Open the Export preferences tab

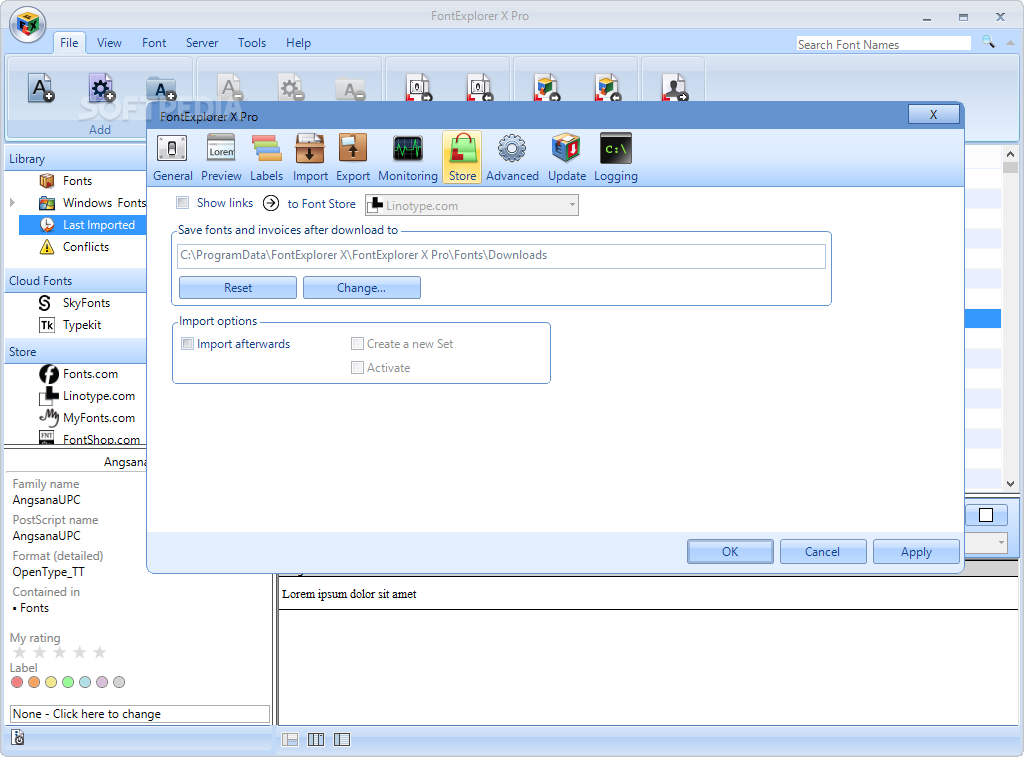point(353,157)
